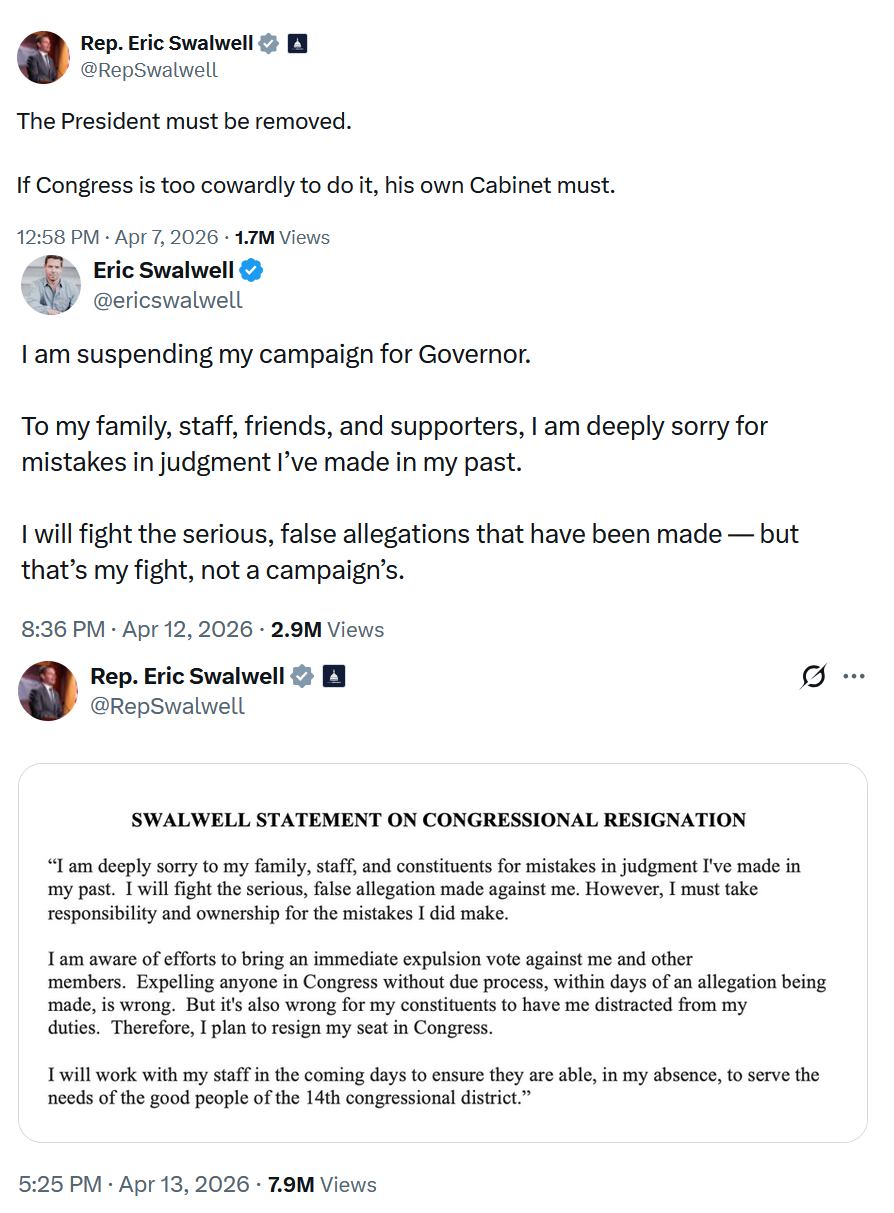Click the @RepSwalwell handle on the Apr 13 tweet
This screenshot has width=894, height=1213.
tap(168, 706)
